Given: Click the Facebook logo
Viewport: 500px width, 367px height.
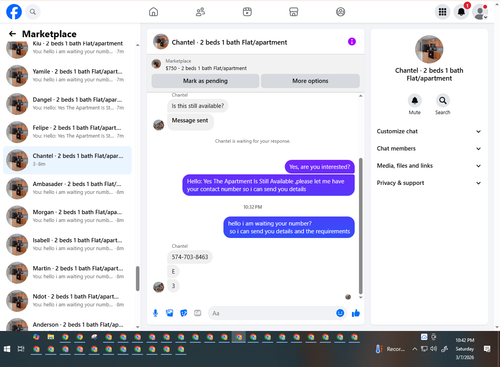Looking at the screenshot, I should [14, 12].
